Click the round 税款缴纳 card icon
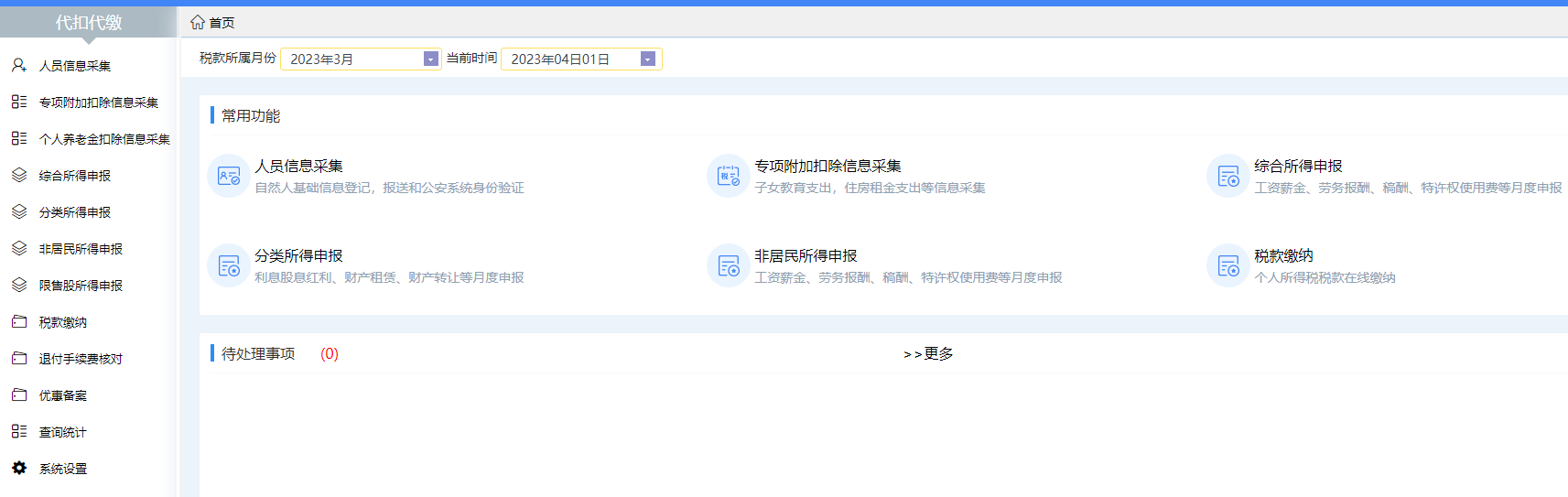The width and height of the screenshot is (1568, 497). point(1228,265)
